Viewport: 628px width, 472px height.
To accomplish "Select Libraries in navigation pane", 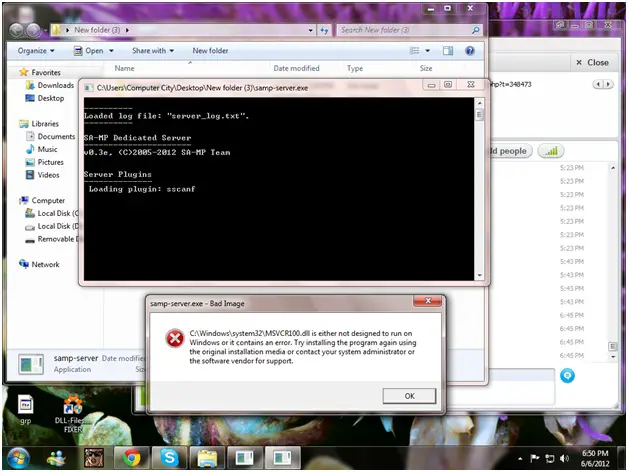I will coord(39,124).
